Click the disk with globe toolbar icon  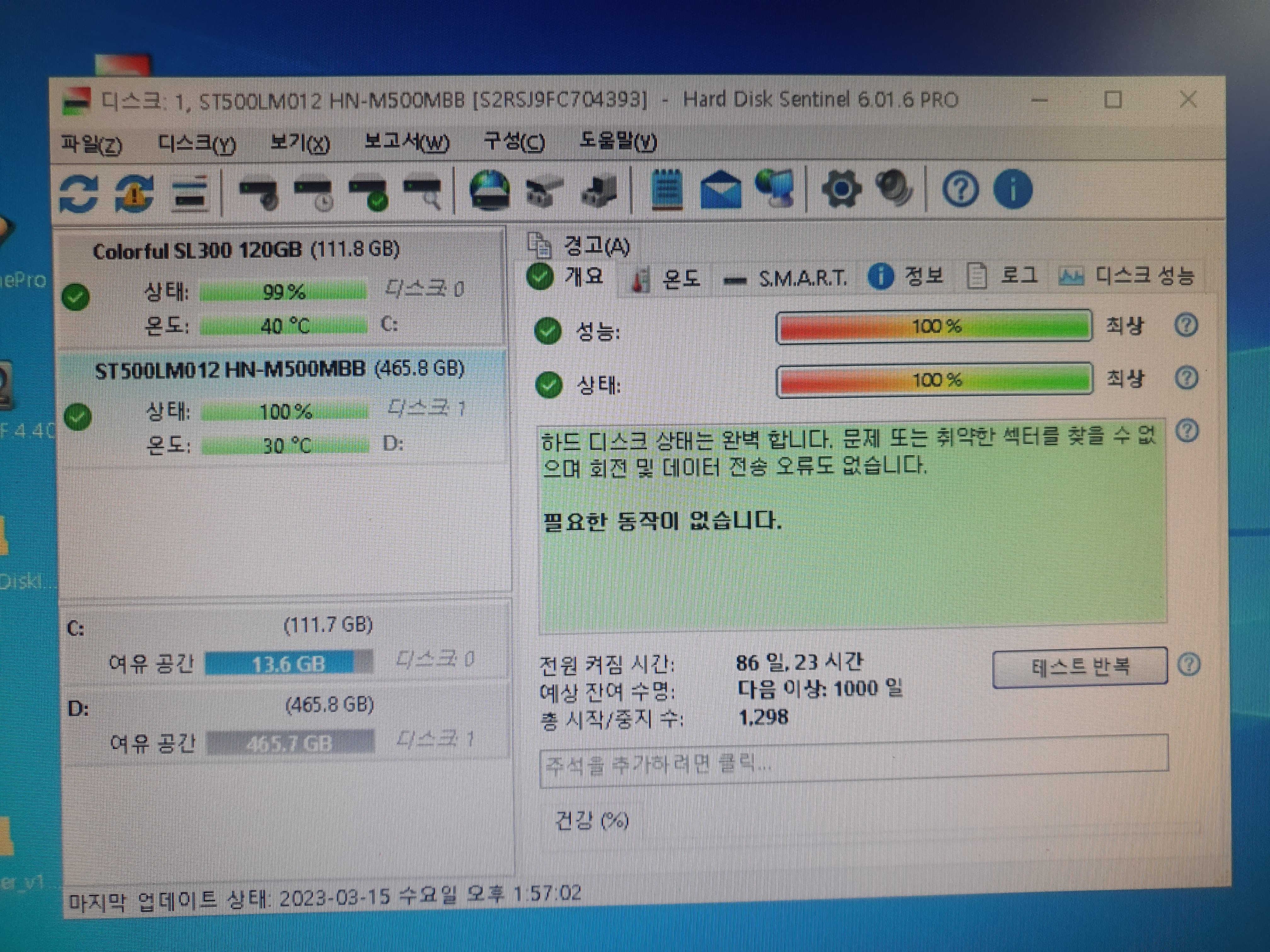489,190
